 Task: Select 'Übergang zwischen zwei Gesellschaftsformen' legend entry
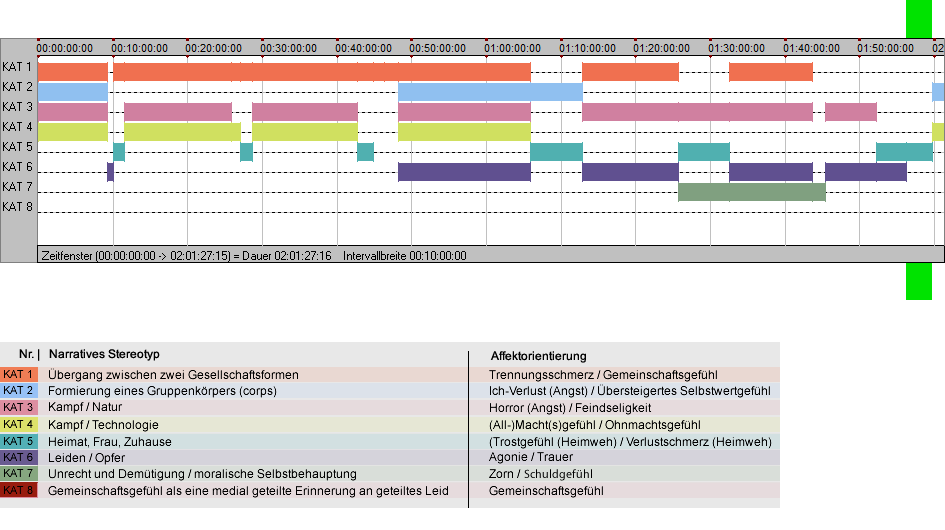click(x=174, y=374)
